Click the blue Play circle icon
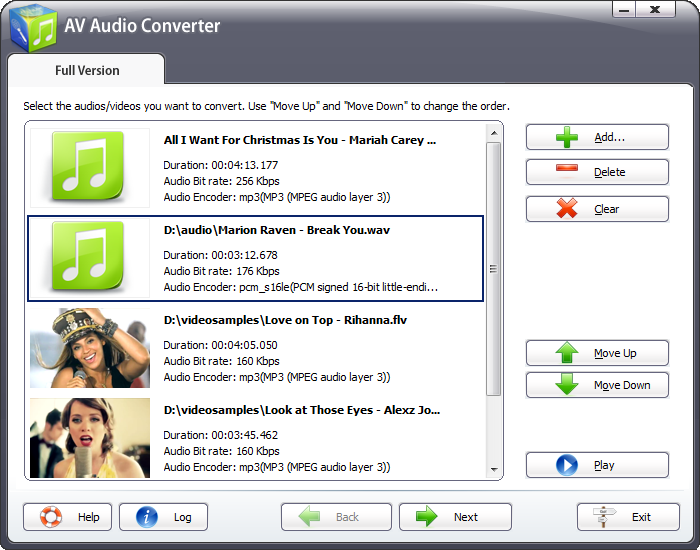This screenshot has width=700, height=550. (x=567, y=465)
